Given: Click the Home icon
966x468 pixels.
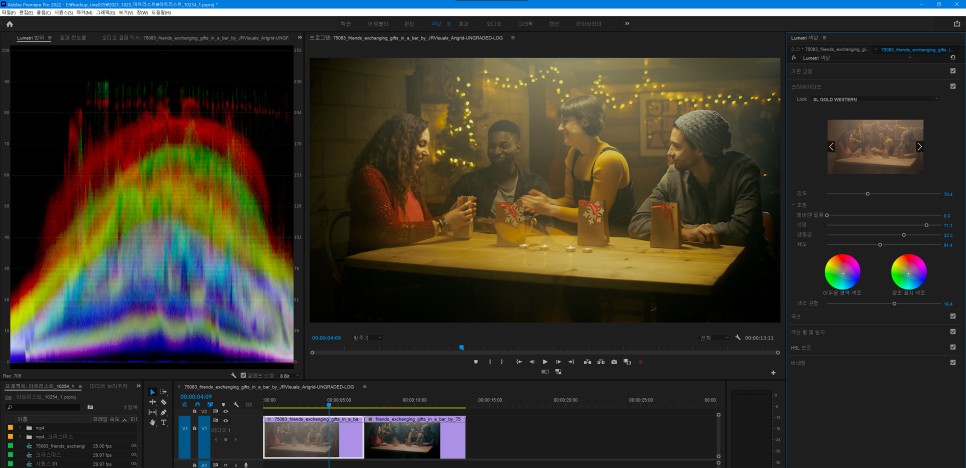Looking at the screenshot, I should [x=9, y=24].
